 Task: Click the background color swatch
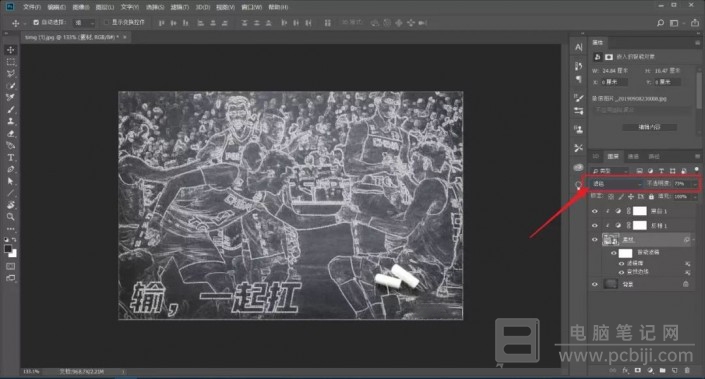point(13,253)
